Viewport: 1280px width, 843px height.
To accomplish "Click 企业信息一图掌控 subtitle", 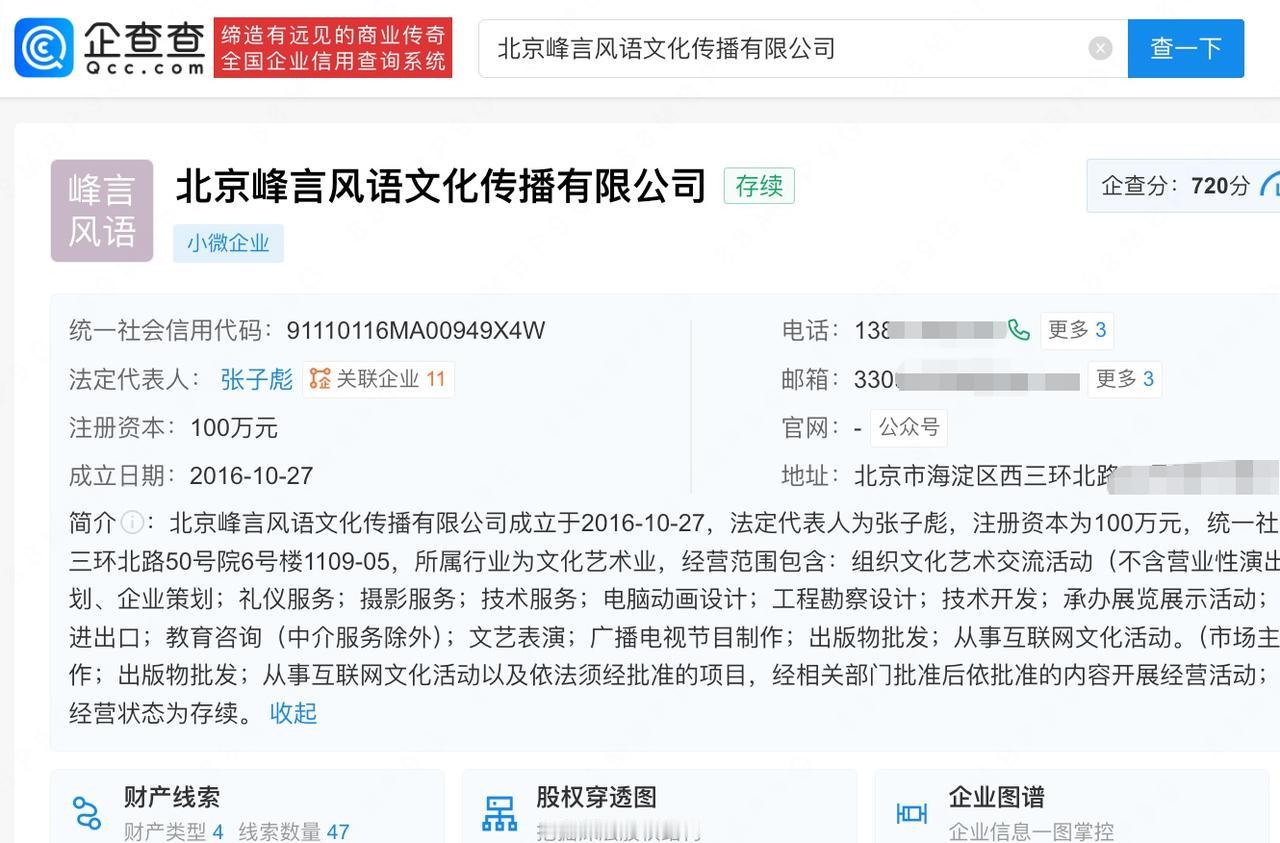I will [1031, 831].
